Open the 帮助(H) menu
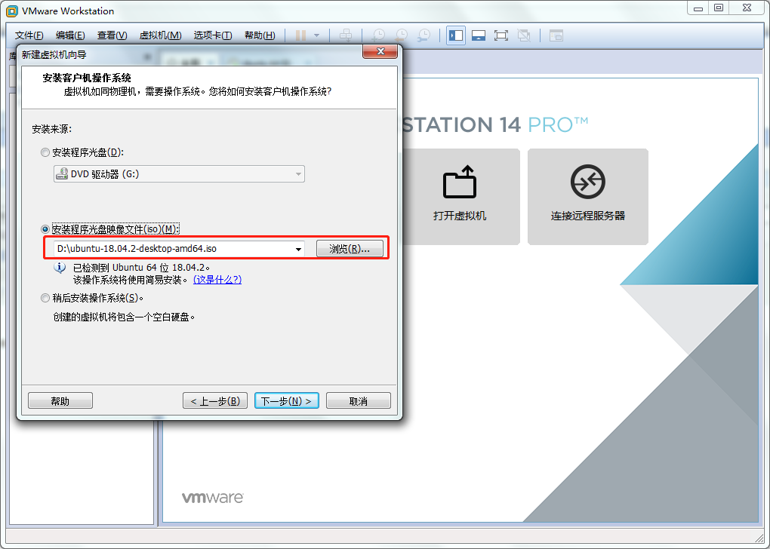 (260, 35)
